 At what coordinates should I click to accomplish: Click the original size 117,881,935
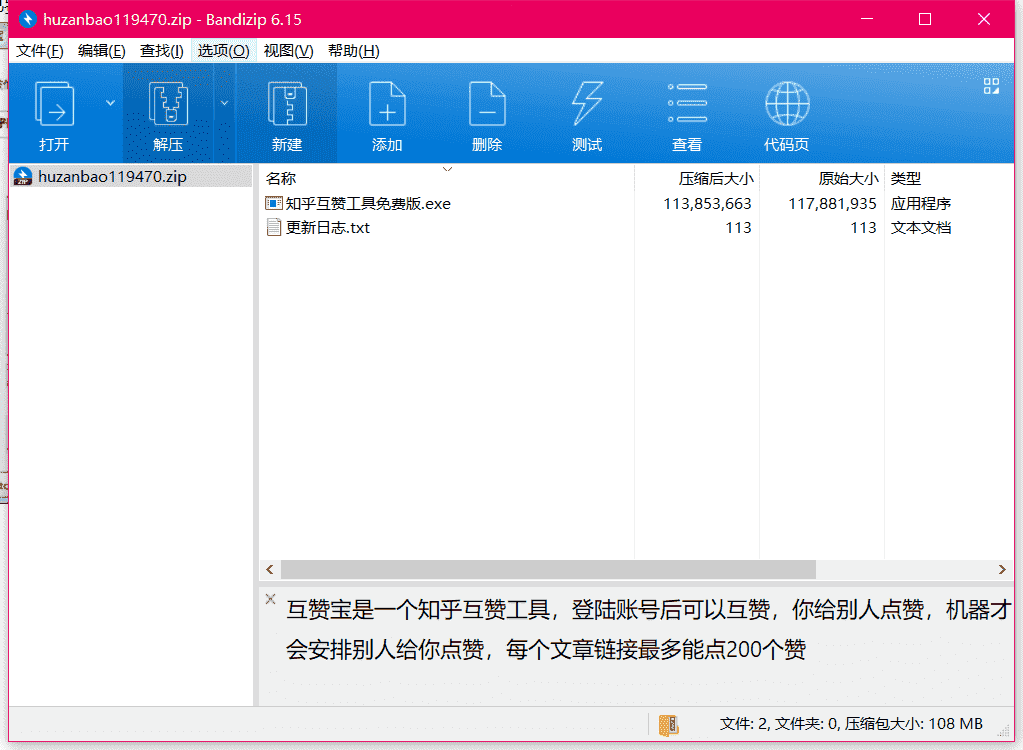[832, 204]
